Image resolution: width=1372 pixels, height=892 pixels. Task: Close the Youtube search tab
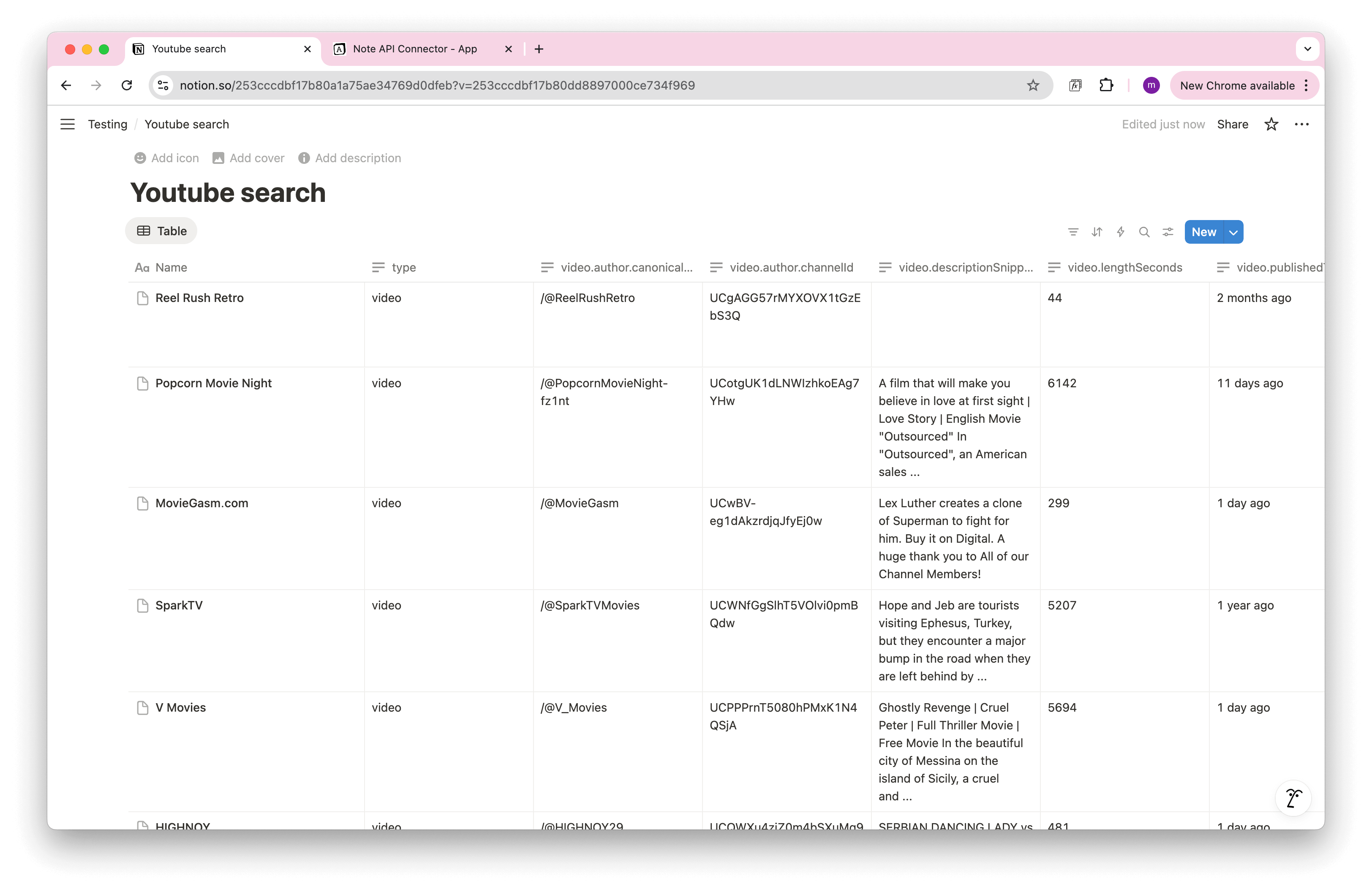point(307,49)
